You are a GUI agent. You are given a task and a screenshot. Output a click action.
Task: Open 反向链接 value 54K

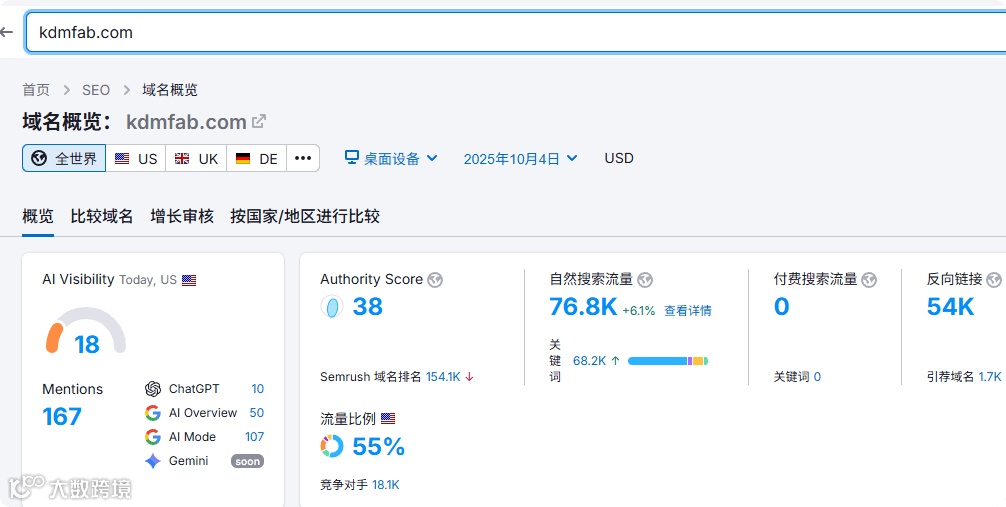tap(950, 307)
